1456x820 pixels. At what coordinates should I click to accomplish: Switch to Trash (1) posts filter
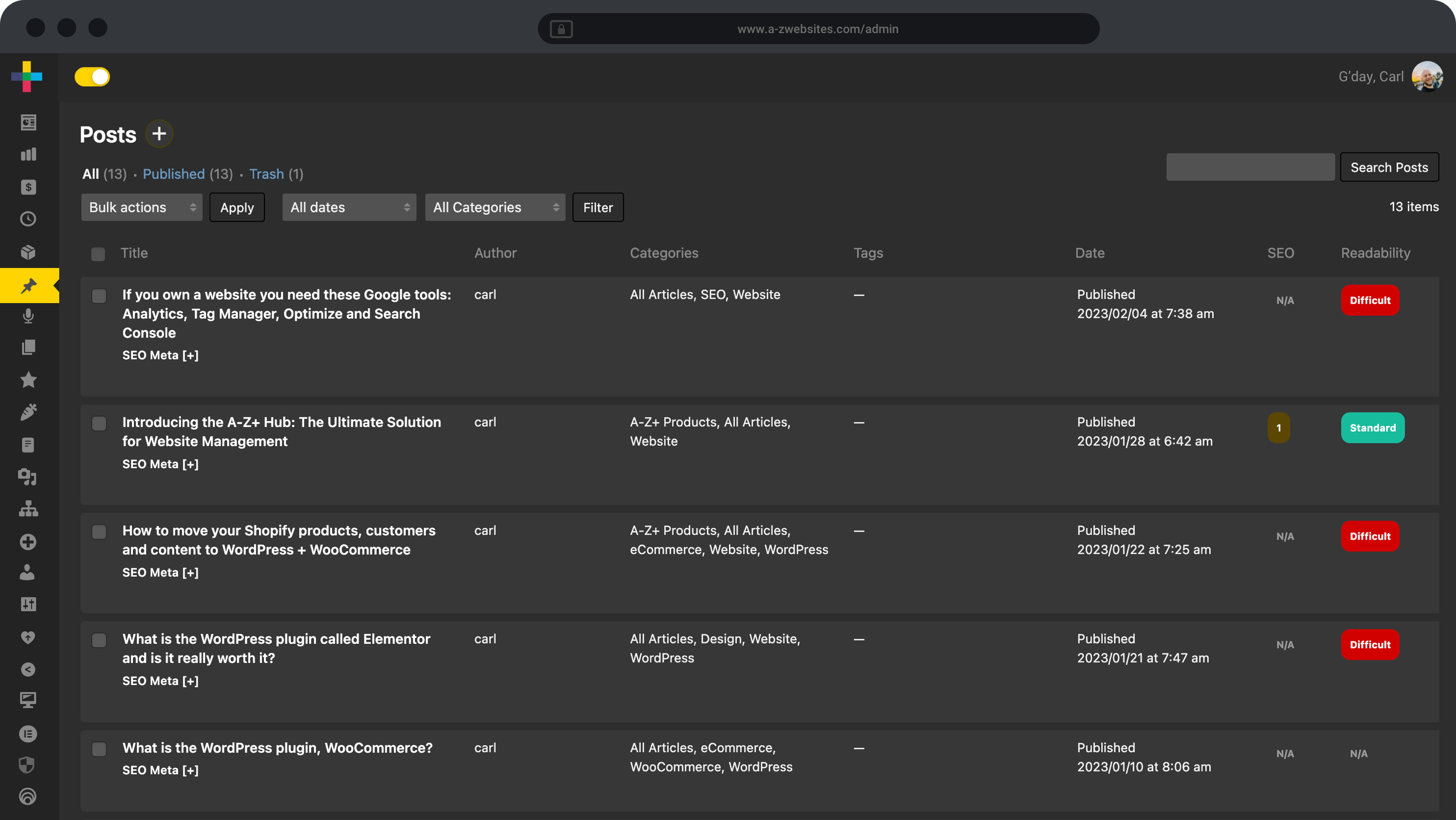click(x=276, y=174)
